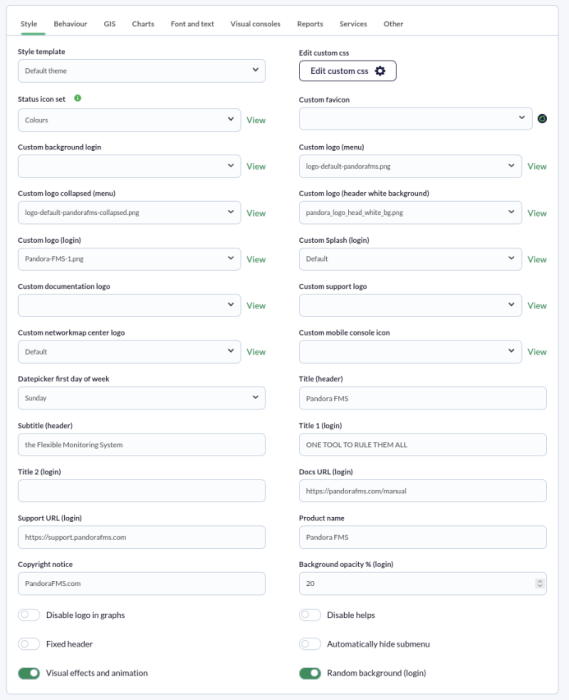Click View link next to Status icon set
This screenshot has width=569, height=700.
pos(256,120)
